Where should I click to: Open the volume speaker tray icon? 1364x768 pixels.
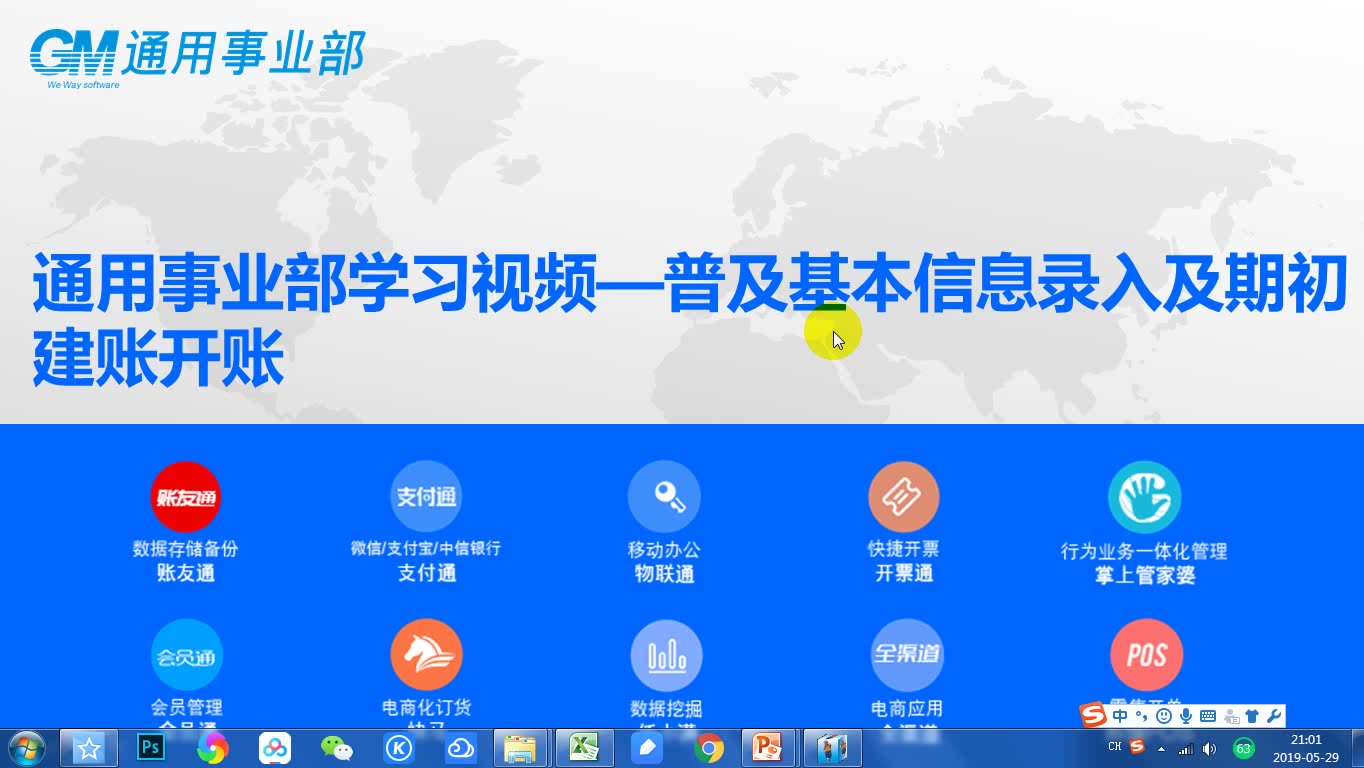tap(1209, 748)
